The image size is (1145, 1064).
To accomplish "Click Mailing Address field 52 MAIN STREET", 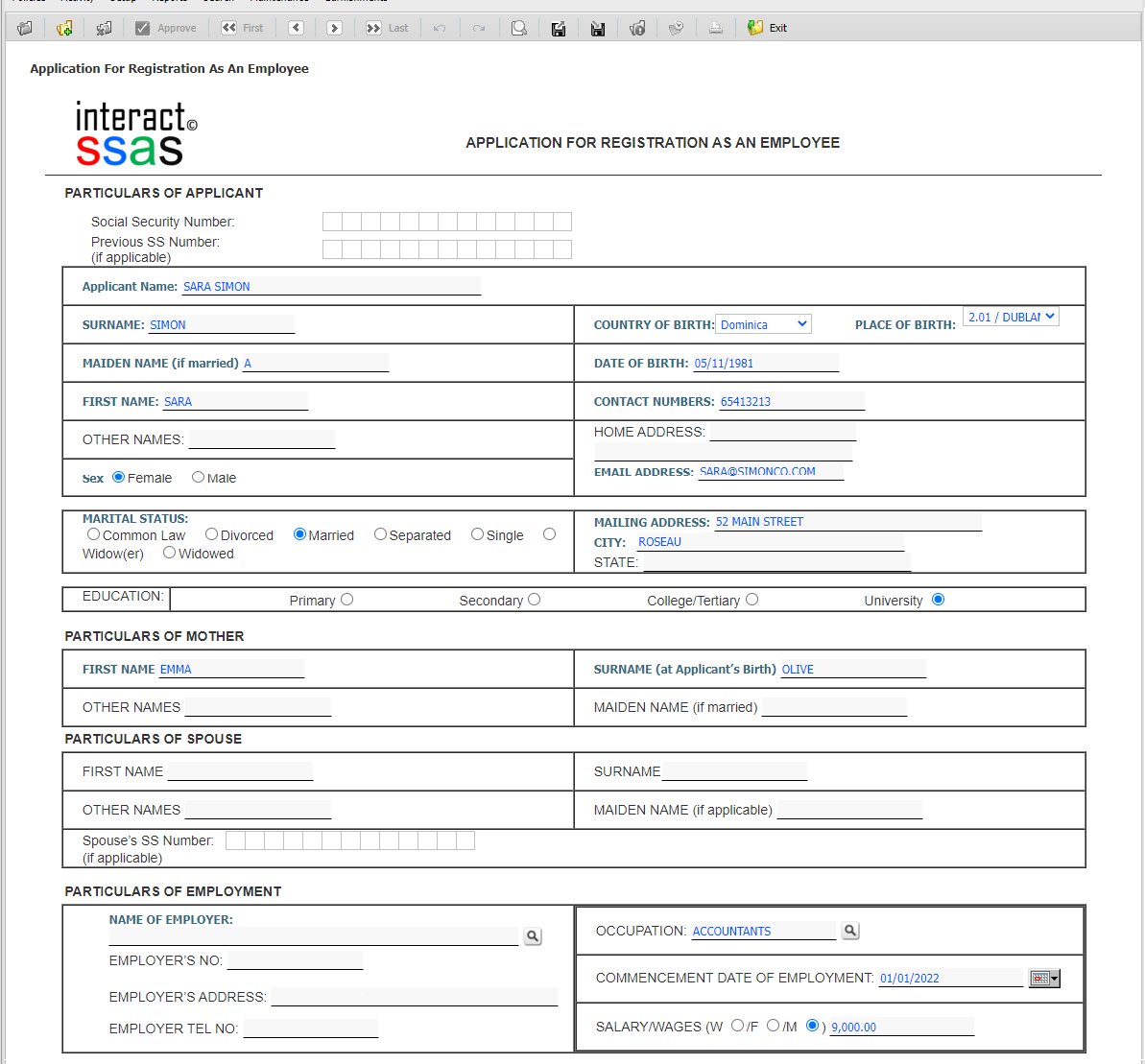I will tap(847, 522).
